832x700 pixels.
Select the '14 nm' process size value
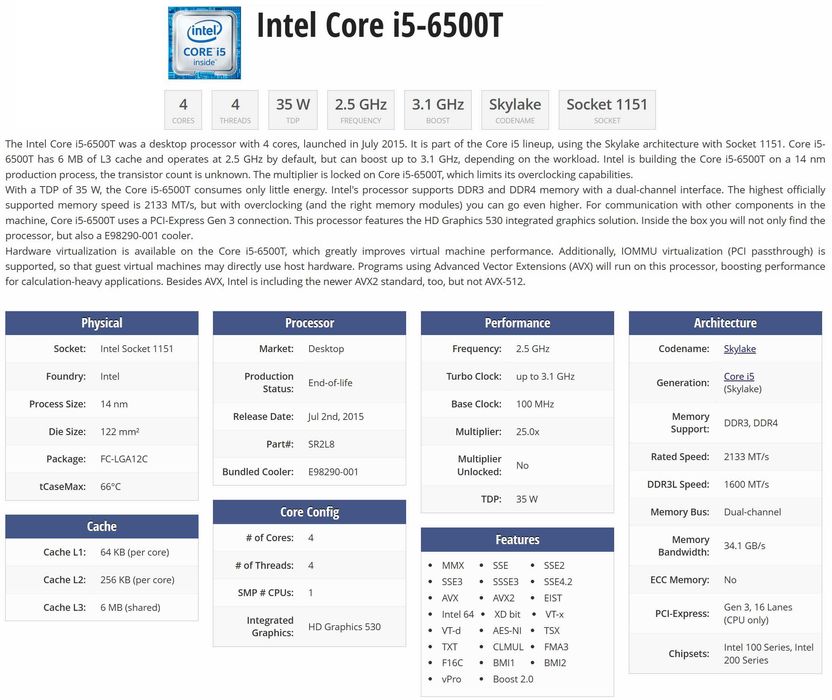point(114,404)
